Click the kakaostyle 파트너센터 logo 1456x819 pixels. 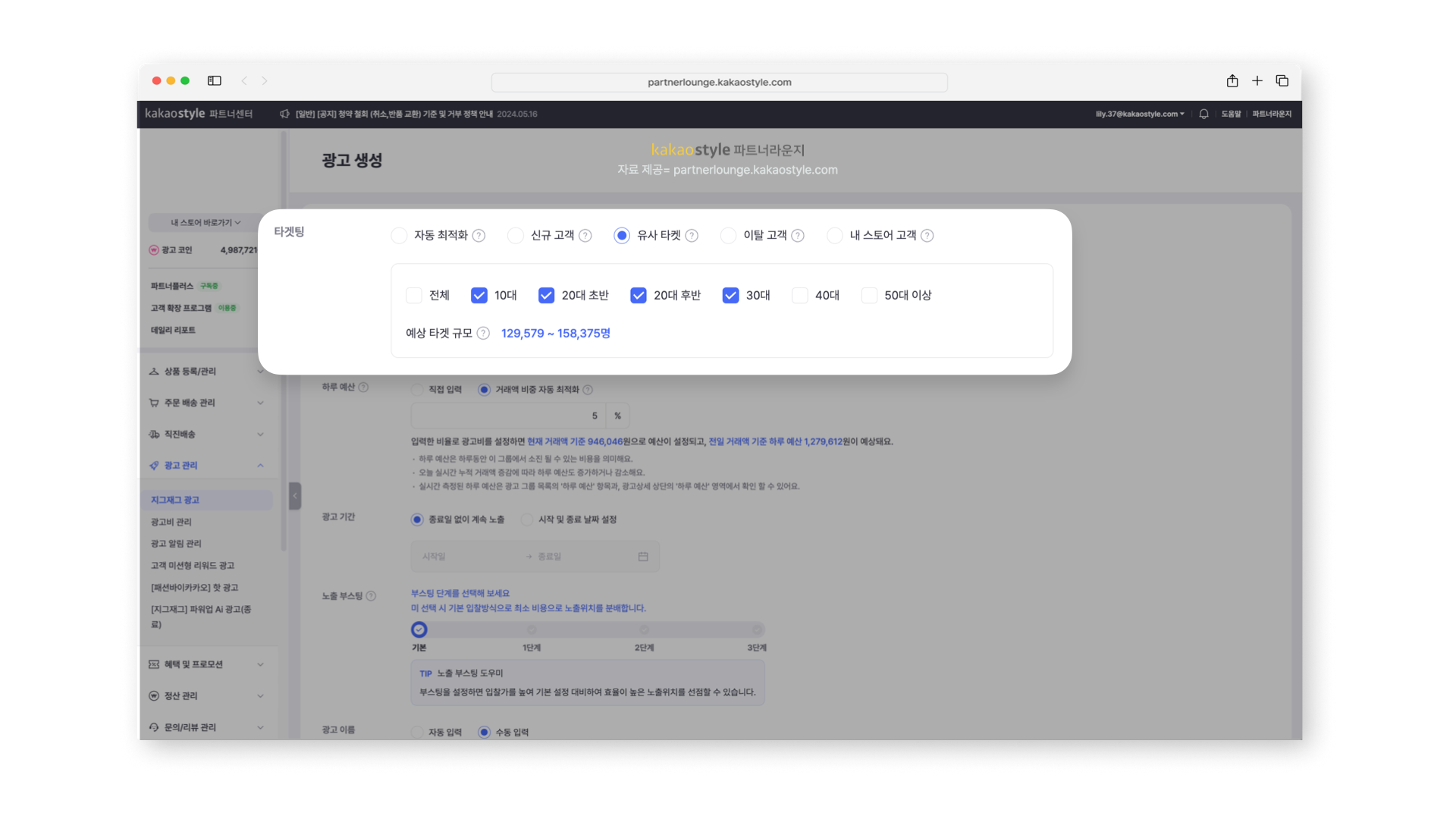coord(199,114)
